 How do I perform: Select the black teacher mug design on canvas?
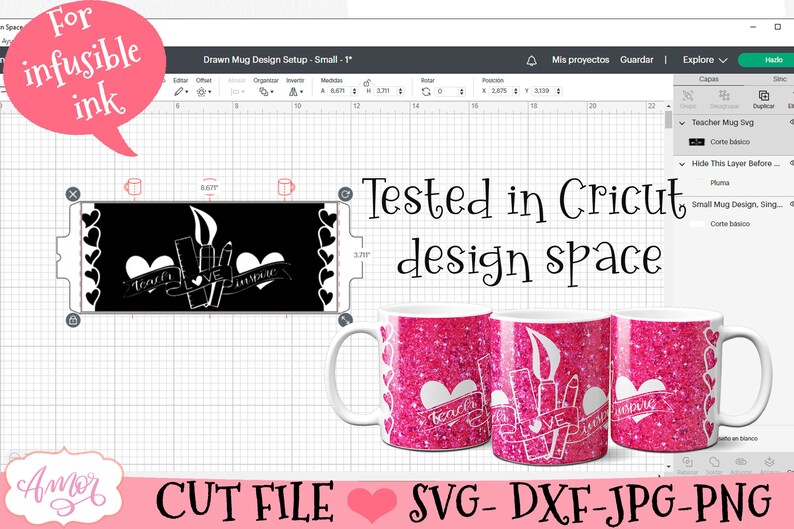click(x=209, y=257)
